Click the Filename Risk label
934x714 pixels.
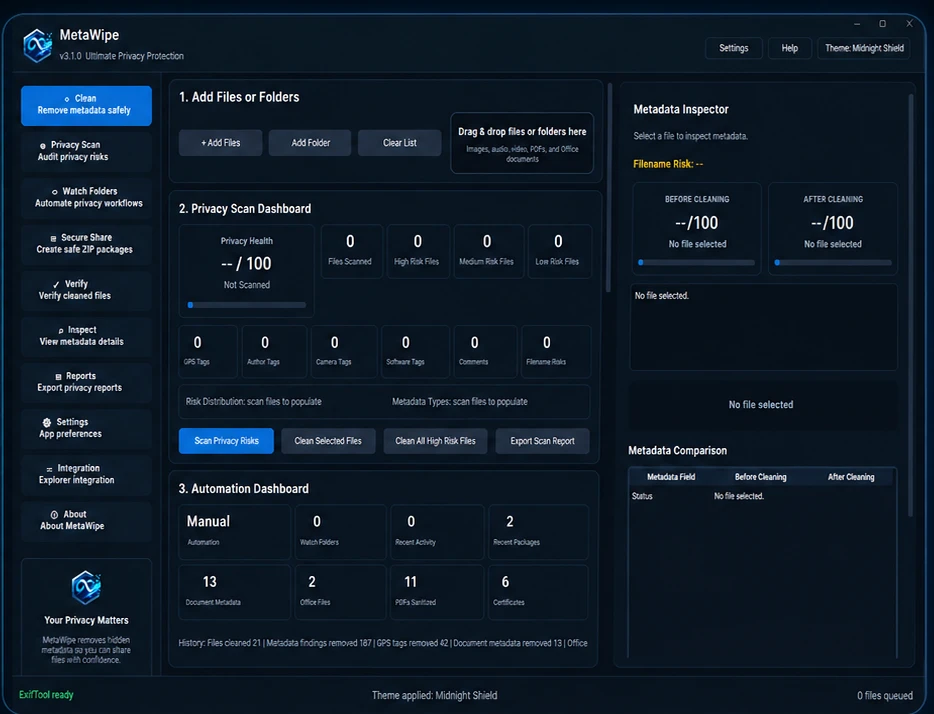[x=668, y=164]
